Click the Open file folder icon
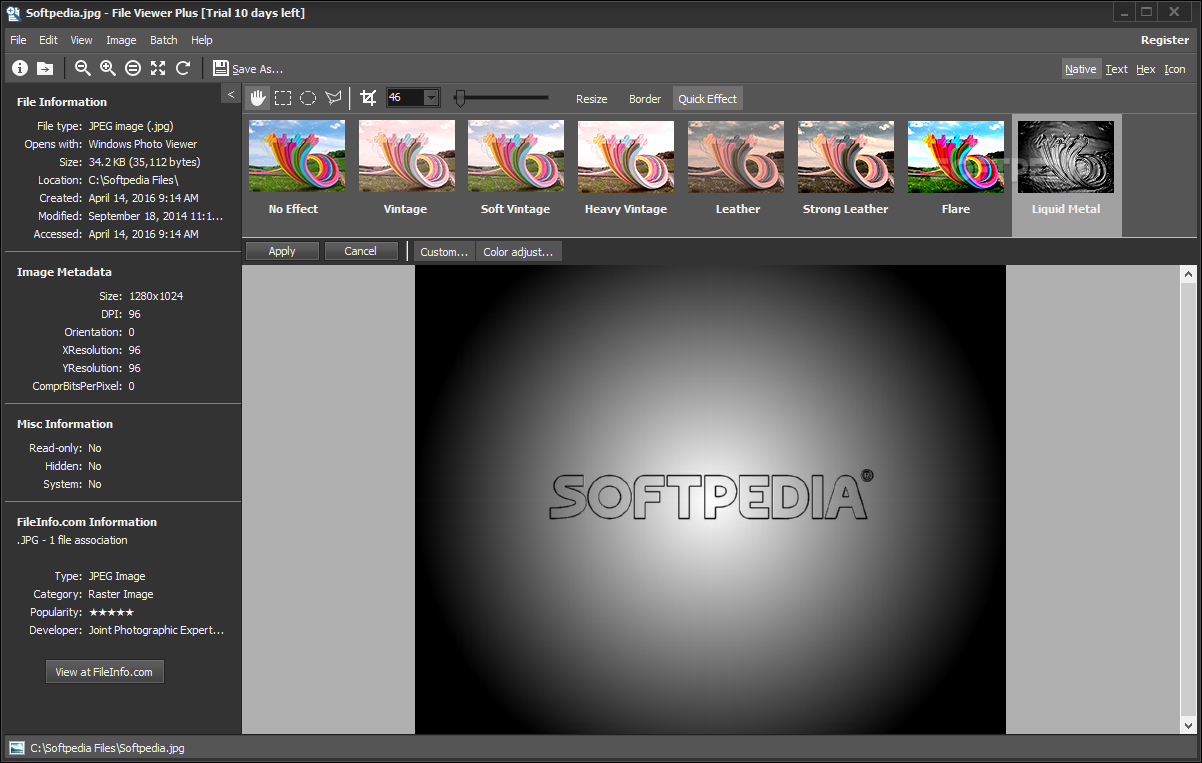The image size is (1202, 763). tap(45, 68)
